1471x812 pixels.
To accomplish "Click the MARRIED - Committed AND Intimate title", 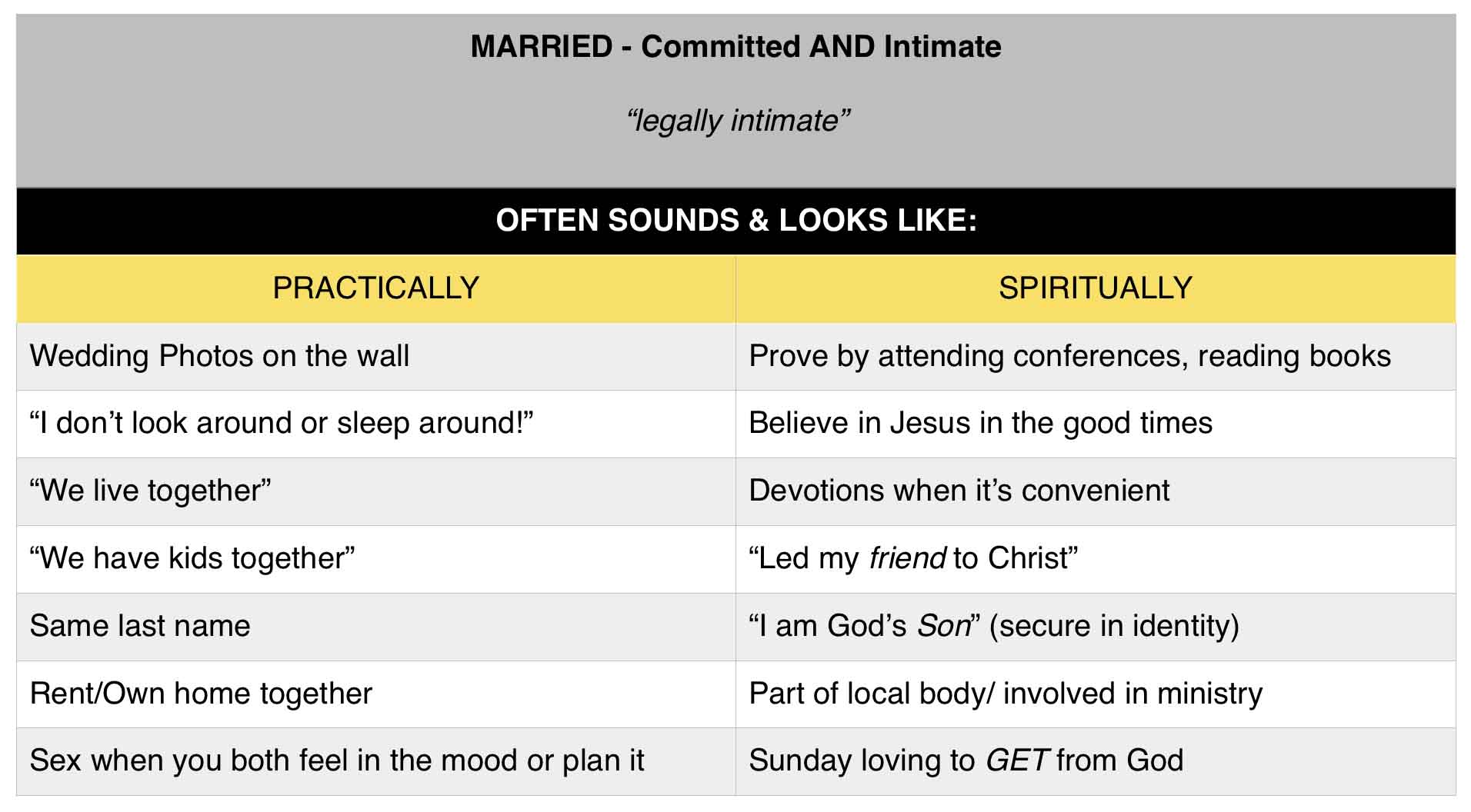I will coord(735,46).
